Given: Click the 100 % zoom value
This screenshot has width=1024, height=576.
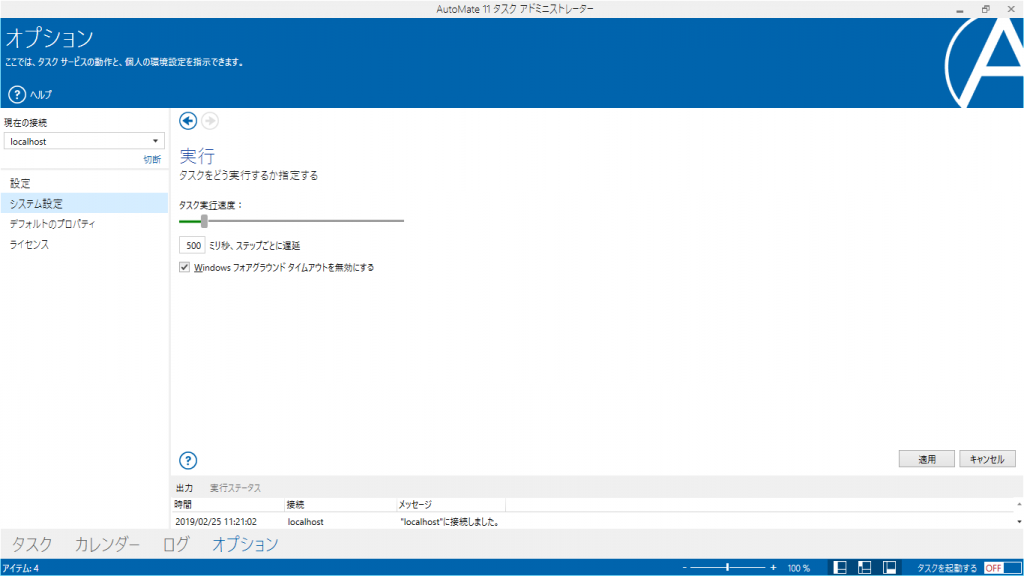Looking at the screenshot, I should coord(798,568).
